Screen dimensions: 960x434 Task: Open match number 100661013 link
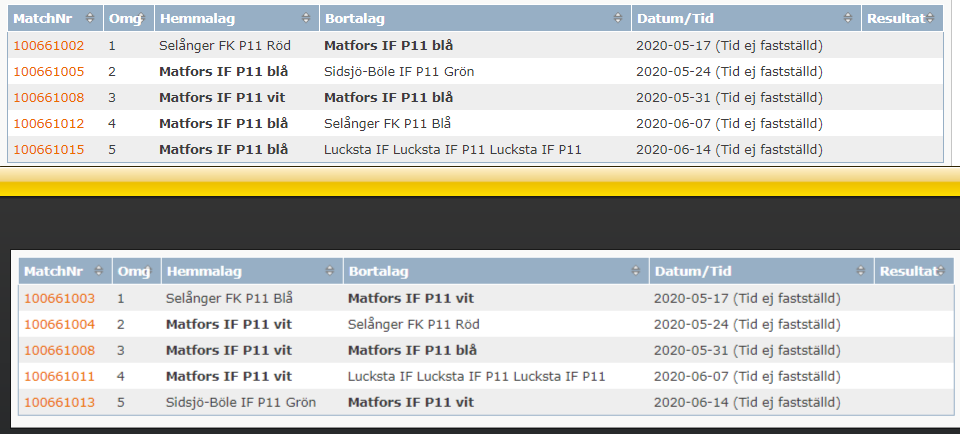click(59, 402)
